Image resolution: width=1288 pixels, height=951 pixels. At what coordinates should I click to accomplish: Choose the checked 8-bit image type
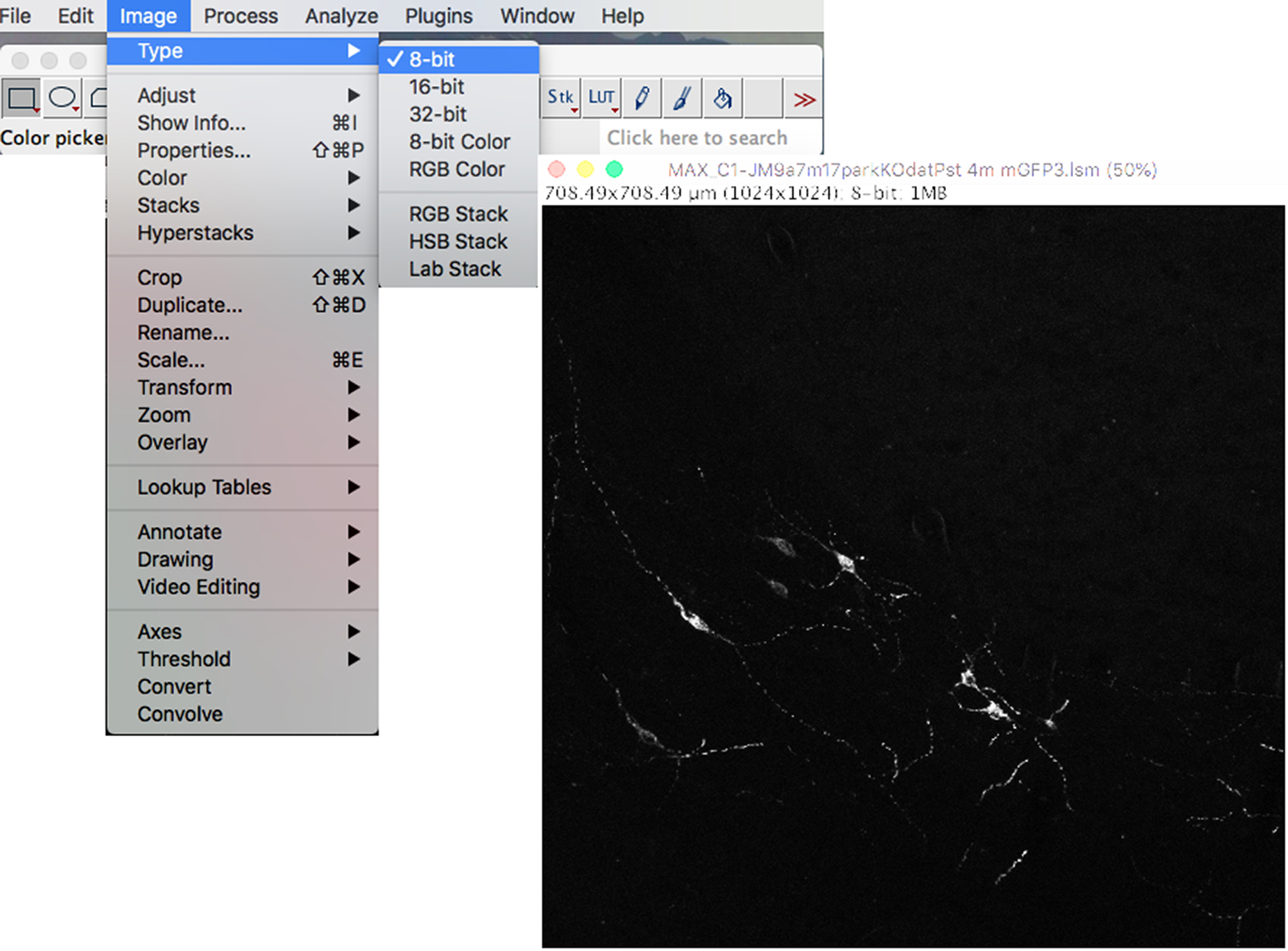pyautogui.click(x=458, y=60)
